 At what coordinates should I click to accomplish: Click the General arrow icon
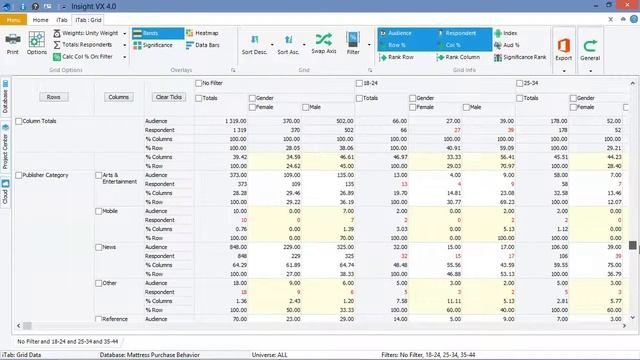tap(590, 46)
